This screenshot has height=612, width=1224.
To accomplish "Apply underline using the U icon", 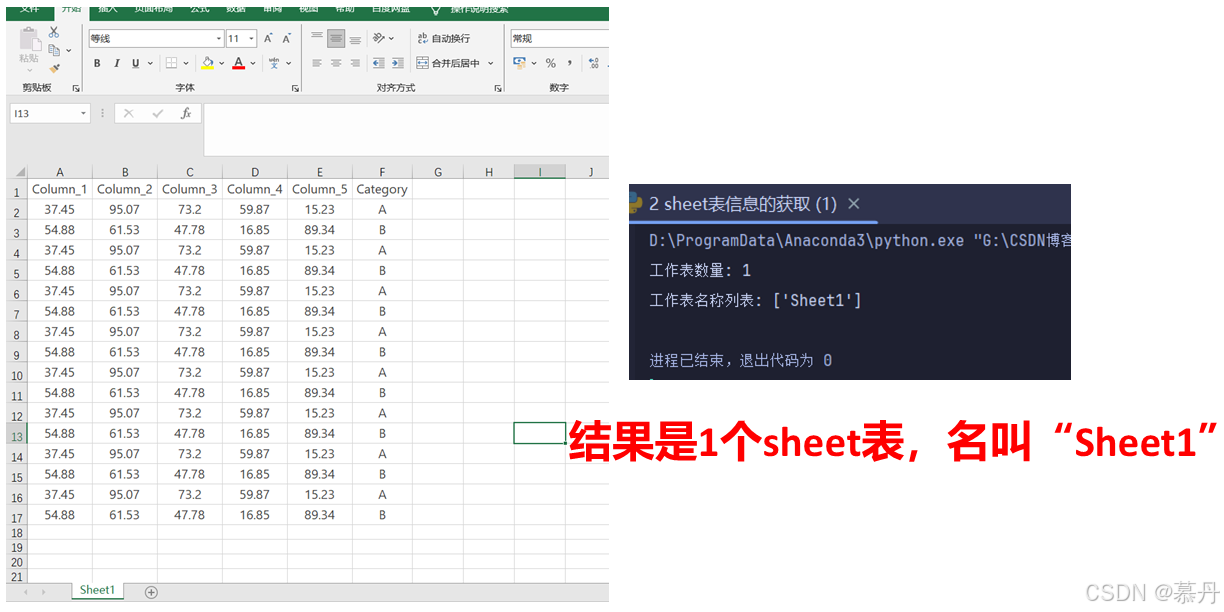I will coord(135,62).
